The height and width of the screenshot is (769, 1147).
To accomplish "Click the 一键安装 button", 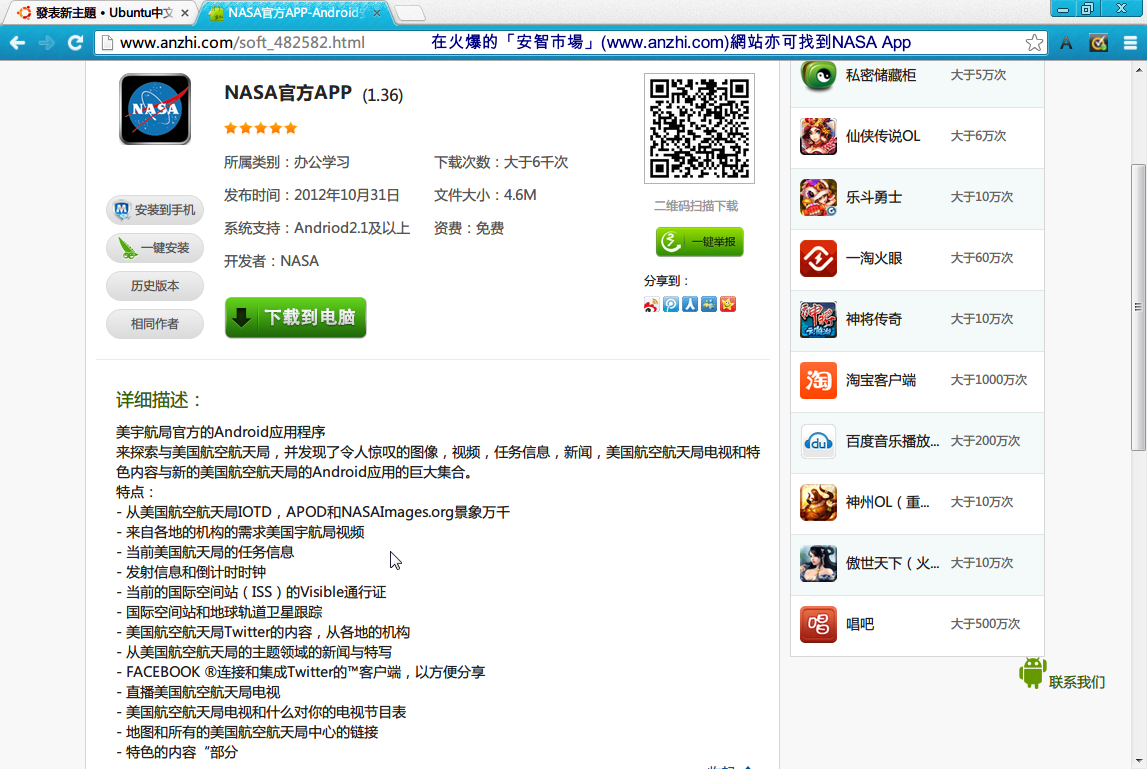I will (x=155, y=248).
